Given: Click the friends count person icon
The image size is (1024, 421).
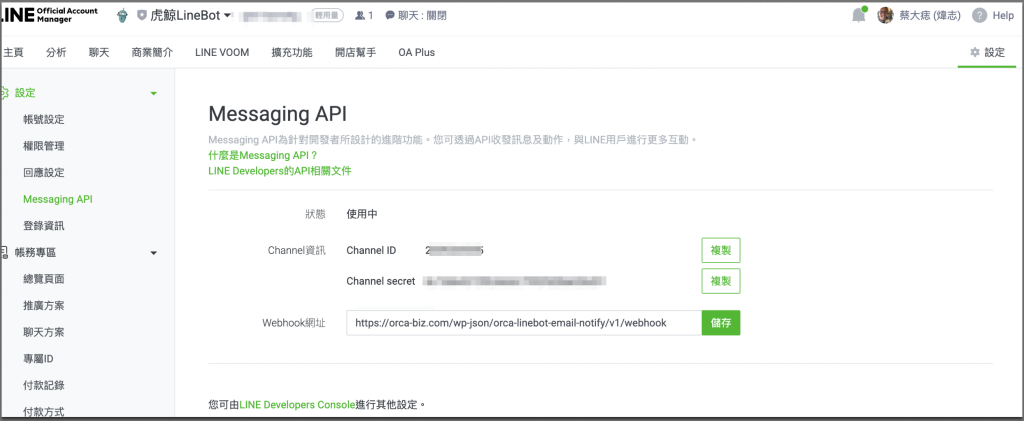Looking at the screenshot, I should [360, 16].
